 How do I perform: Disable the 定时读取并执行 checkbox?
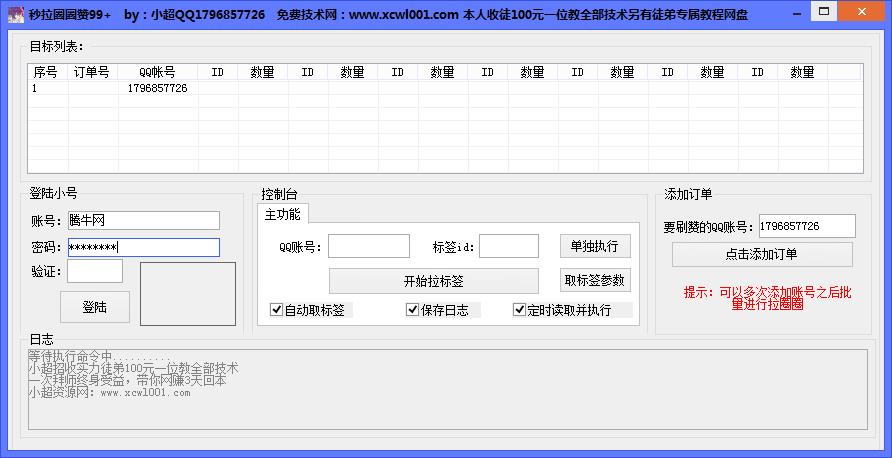(x=520, y=310)
